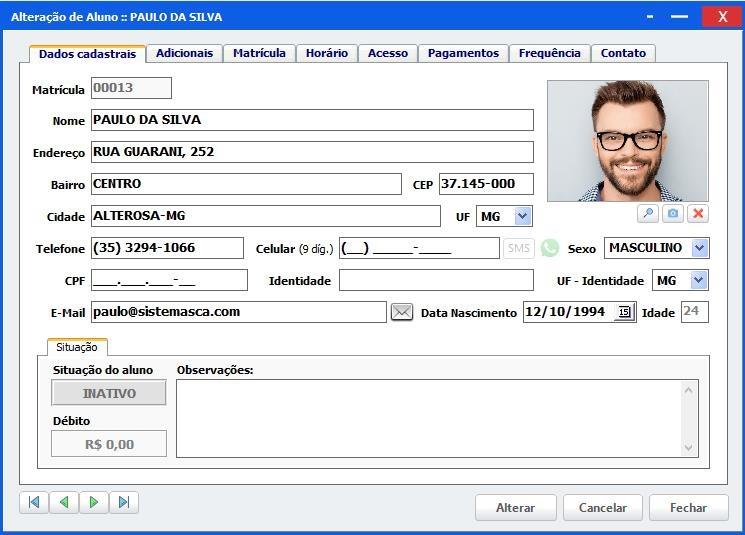Select the Situação sub-tab
Image resolution: width=745 pixels, height=535 pixels.
[77, 347]
